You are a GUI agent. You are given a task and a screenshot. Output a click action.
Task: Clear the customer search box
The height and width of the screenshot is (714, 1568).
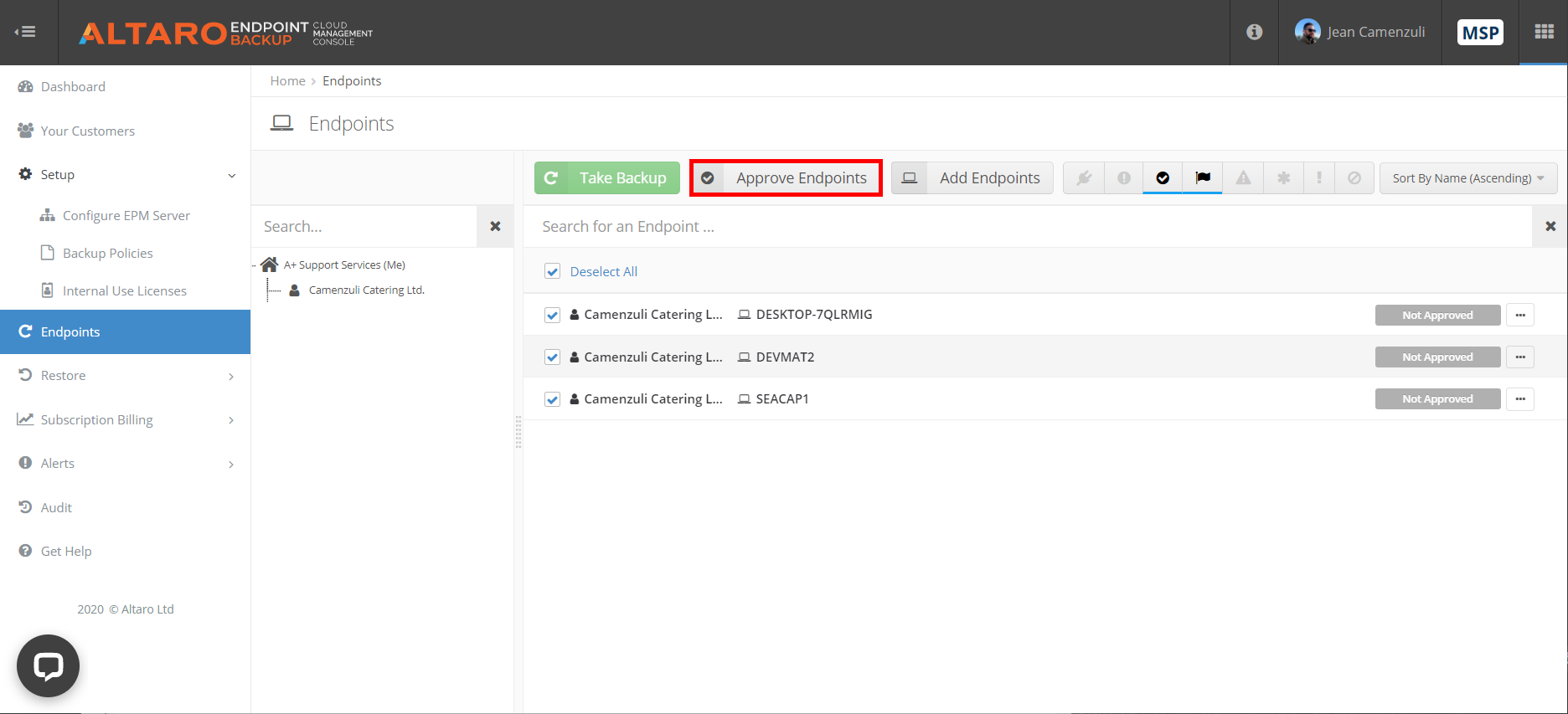(495, 226)
